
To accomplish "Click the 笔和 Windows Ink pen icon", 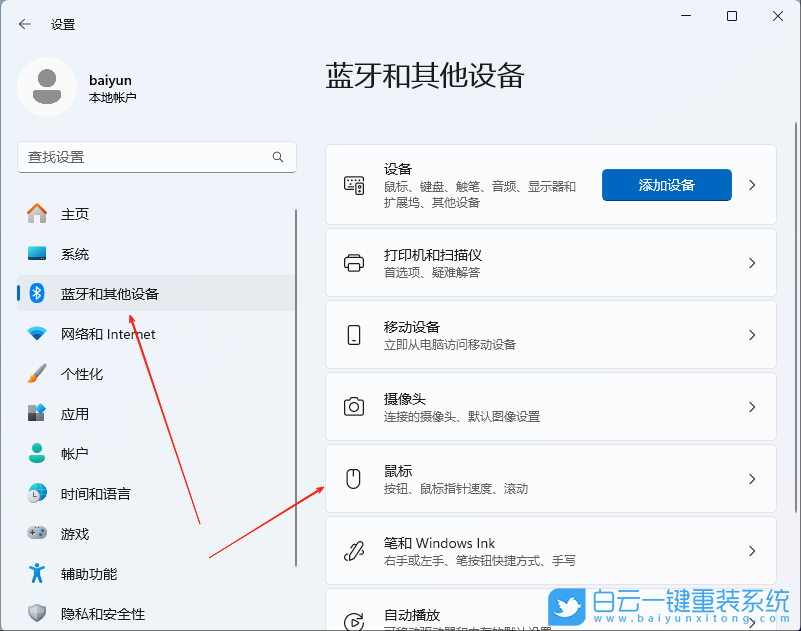I will pos(353,550).
